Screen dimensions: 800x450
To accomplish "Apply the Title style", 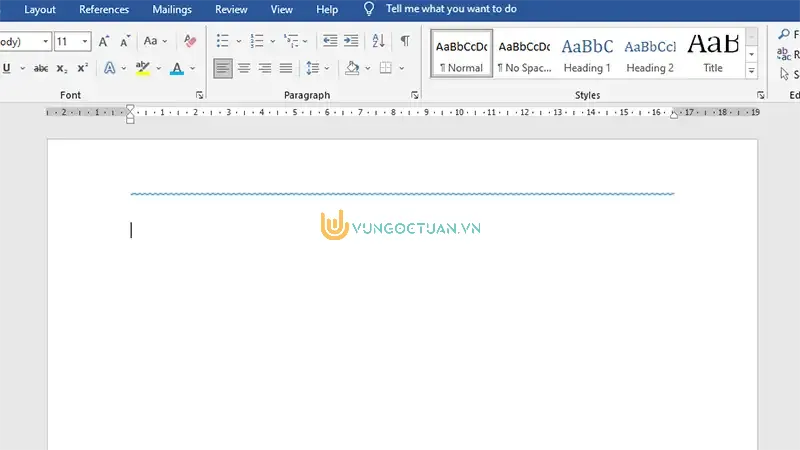I will click(713, 54).
